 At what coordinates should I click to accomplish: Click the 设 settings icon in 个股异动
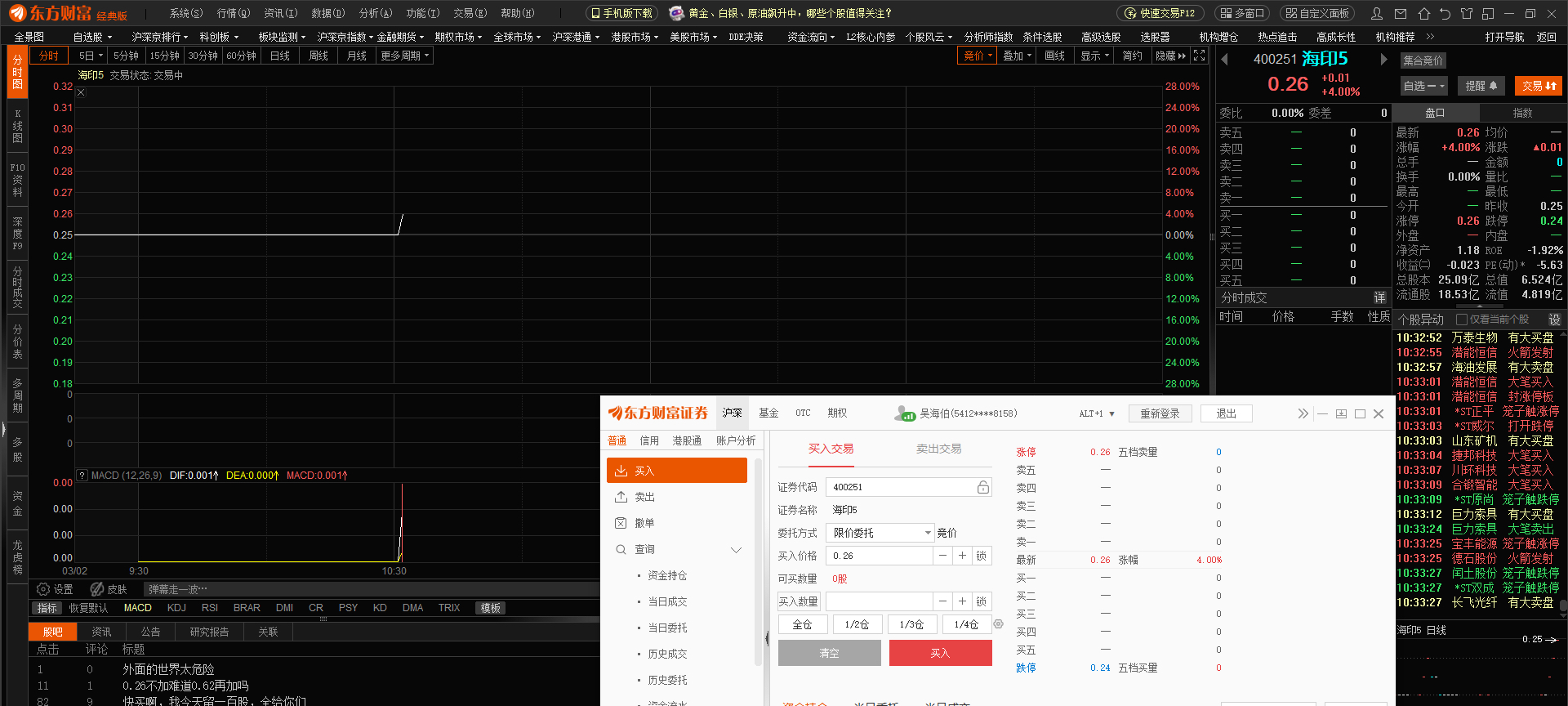coord(1554,319)
